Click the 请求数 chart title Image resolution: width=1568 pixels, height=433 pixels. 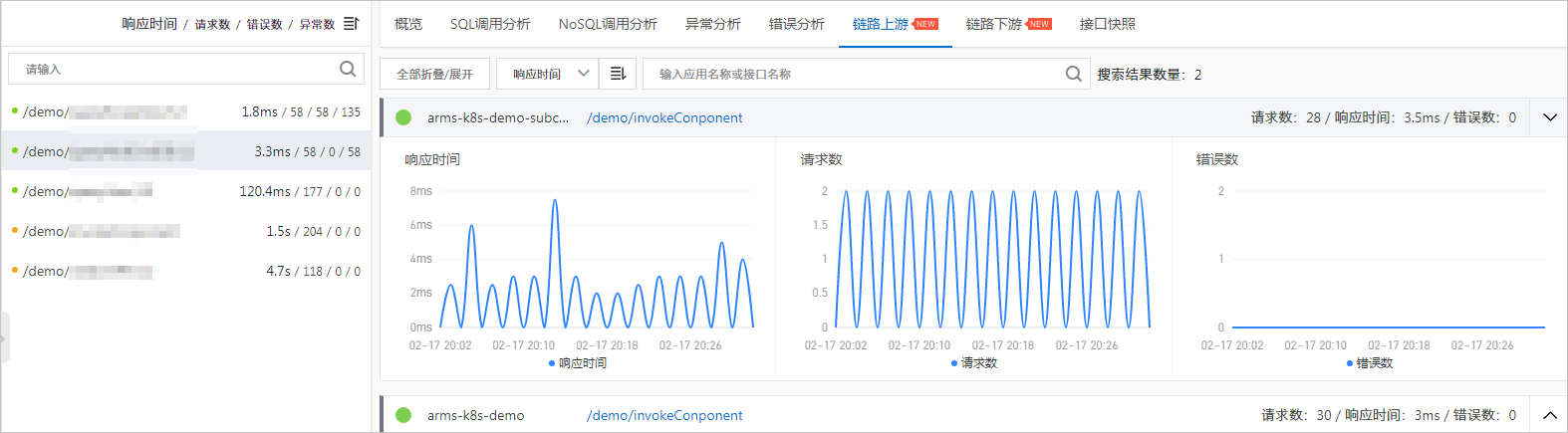pyautogui.click(x=821, y=159)
